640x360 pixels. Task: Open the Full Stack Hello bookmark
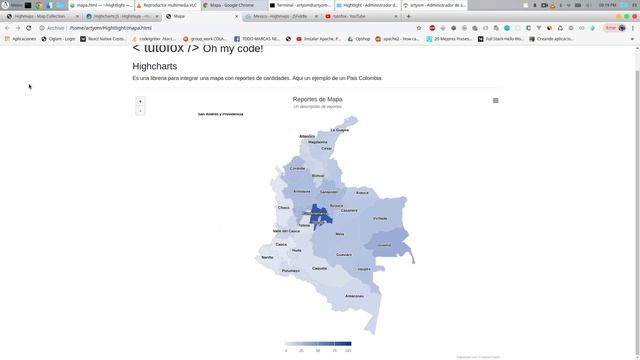point(500,39)
